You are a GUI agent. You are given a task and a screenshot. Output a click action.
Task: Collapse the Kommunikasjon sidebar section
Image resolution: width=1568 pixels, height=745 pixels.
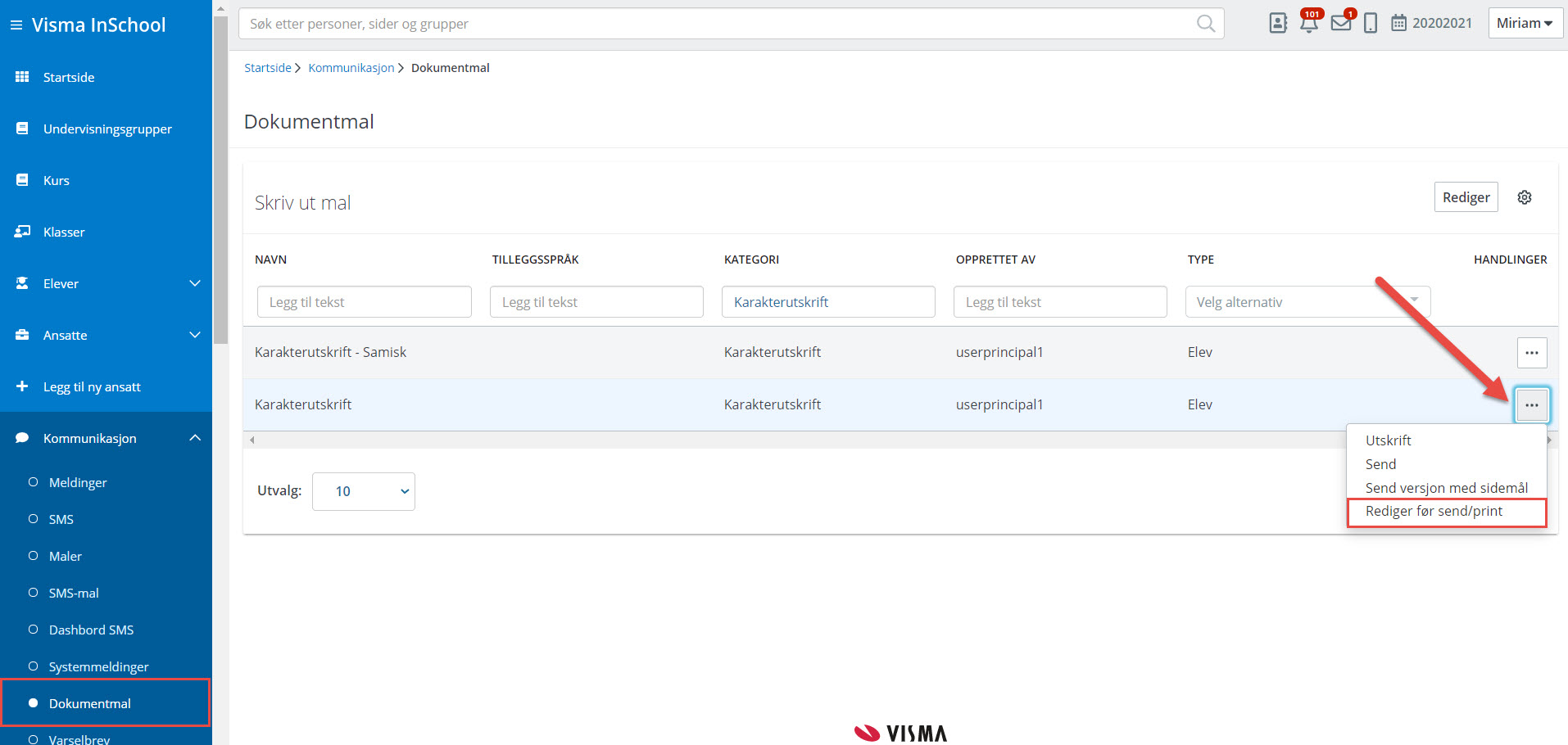pos(195,438)
